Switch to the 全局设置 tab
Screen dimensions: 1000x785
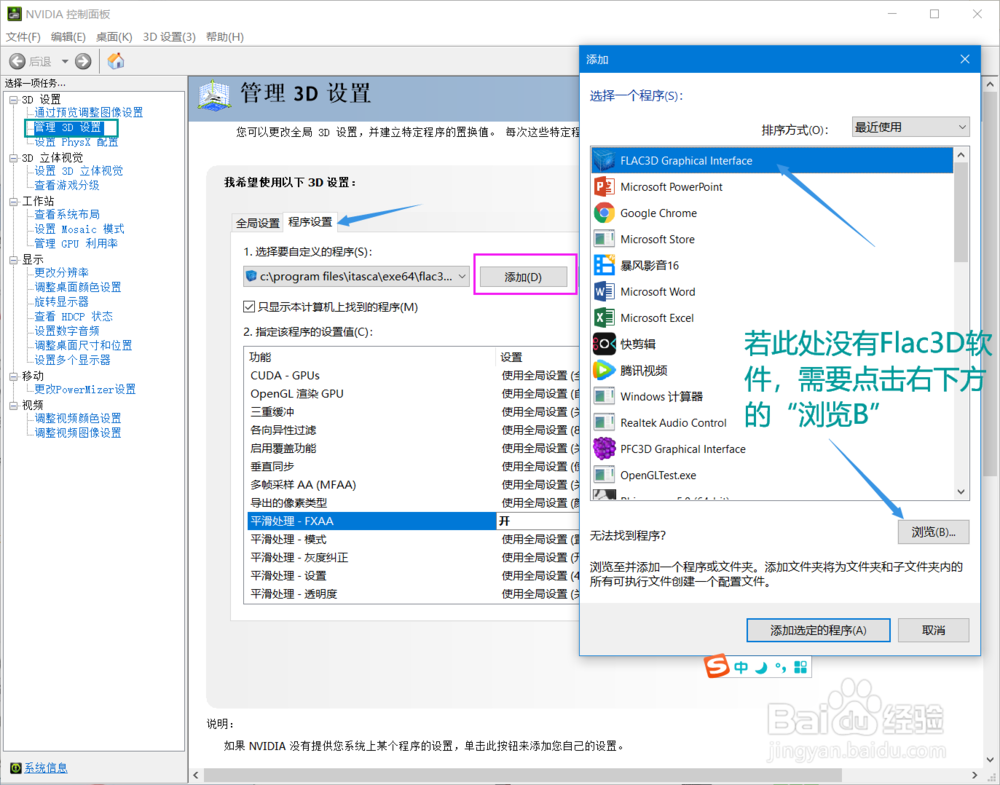(x=258, y=223)
